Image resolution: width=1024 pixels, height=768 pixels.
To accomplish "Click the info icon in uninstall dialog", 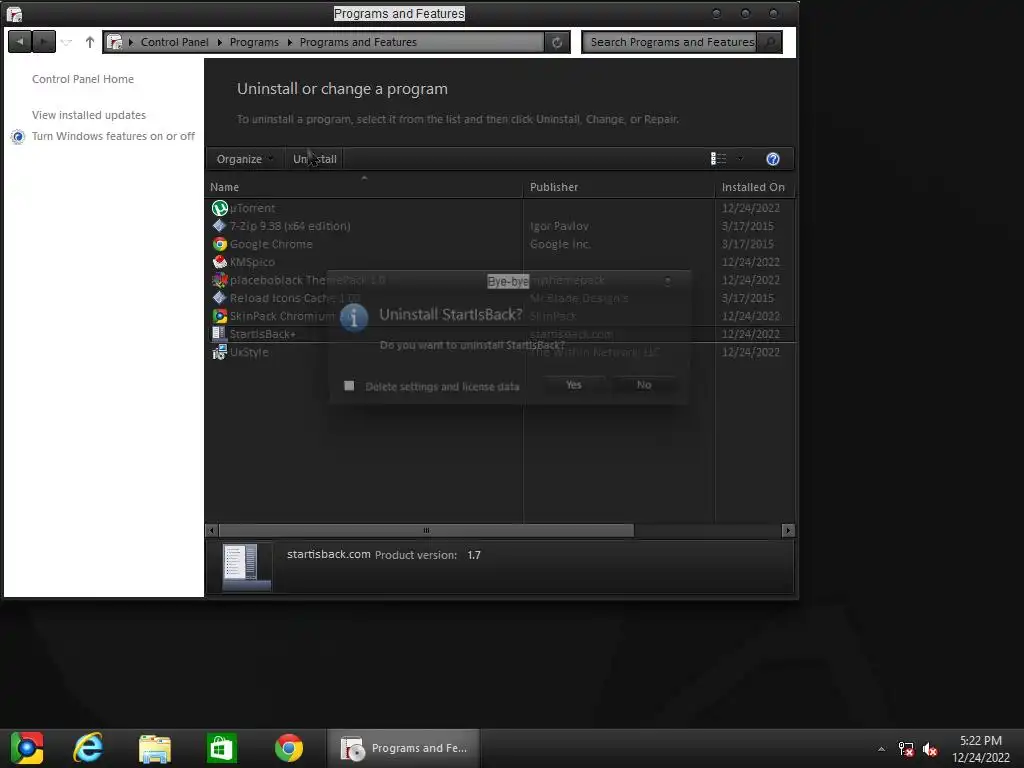I will 354,317.
